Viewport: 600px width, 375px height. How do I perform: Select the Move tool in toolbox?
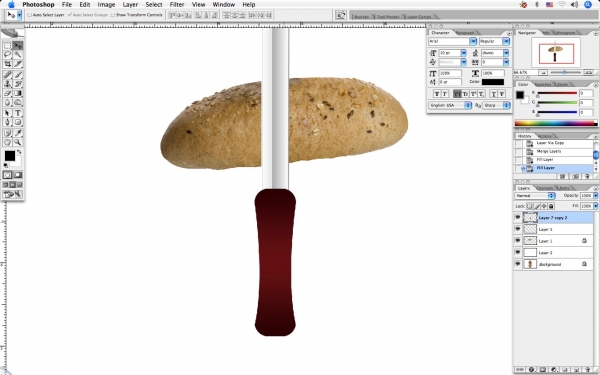pyautogui.click(x=18, y=46)
